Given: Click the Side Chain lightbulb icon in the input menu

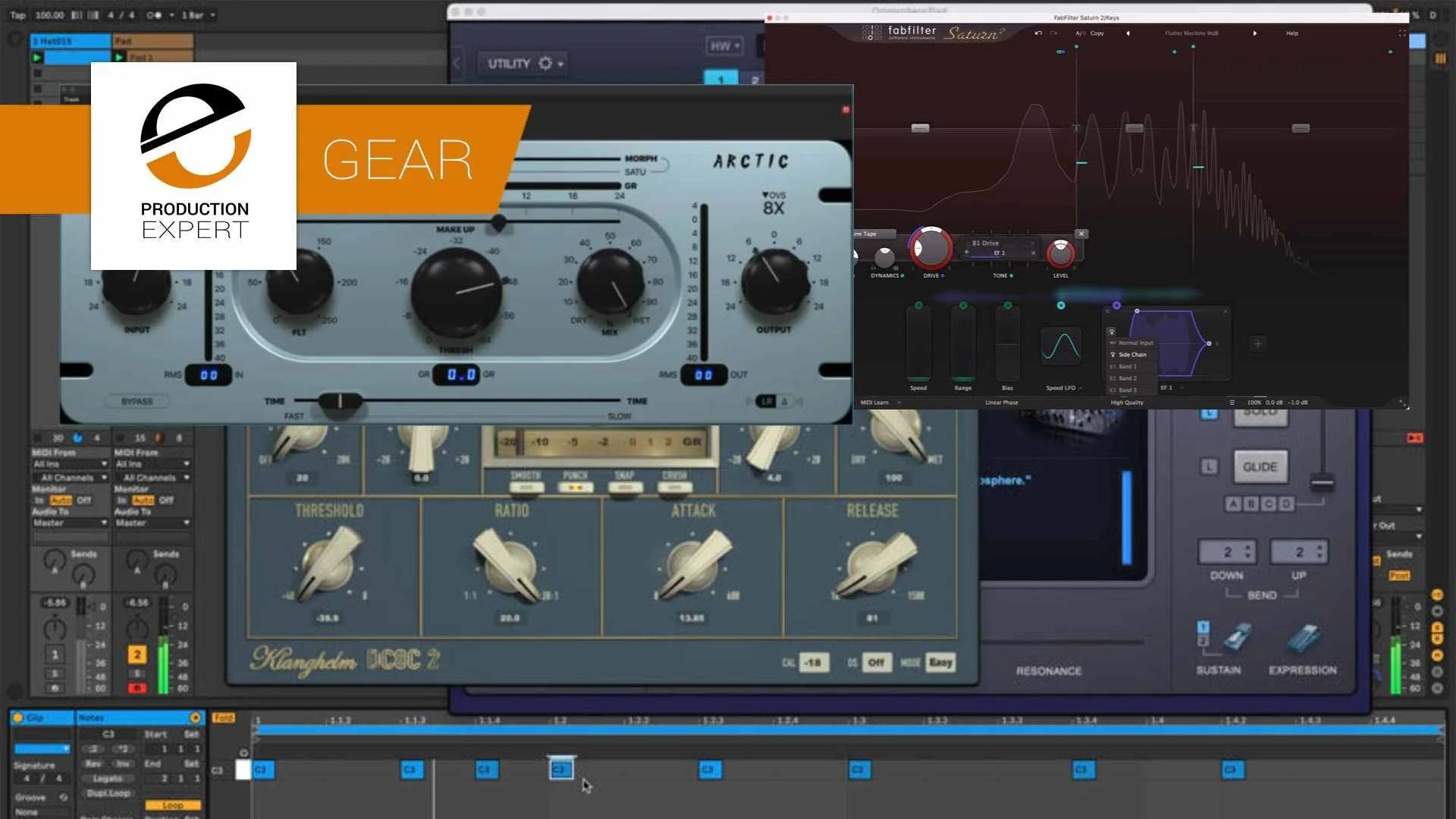Looking at the screenshot, I should click(x=1112, y=354).
